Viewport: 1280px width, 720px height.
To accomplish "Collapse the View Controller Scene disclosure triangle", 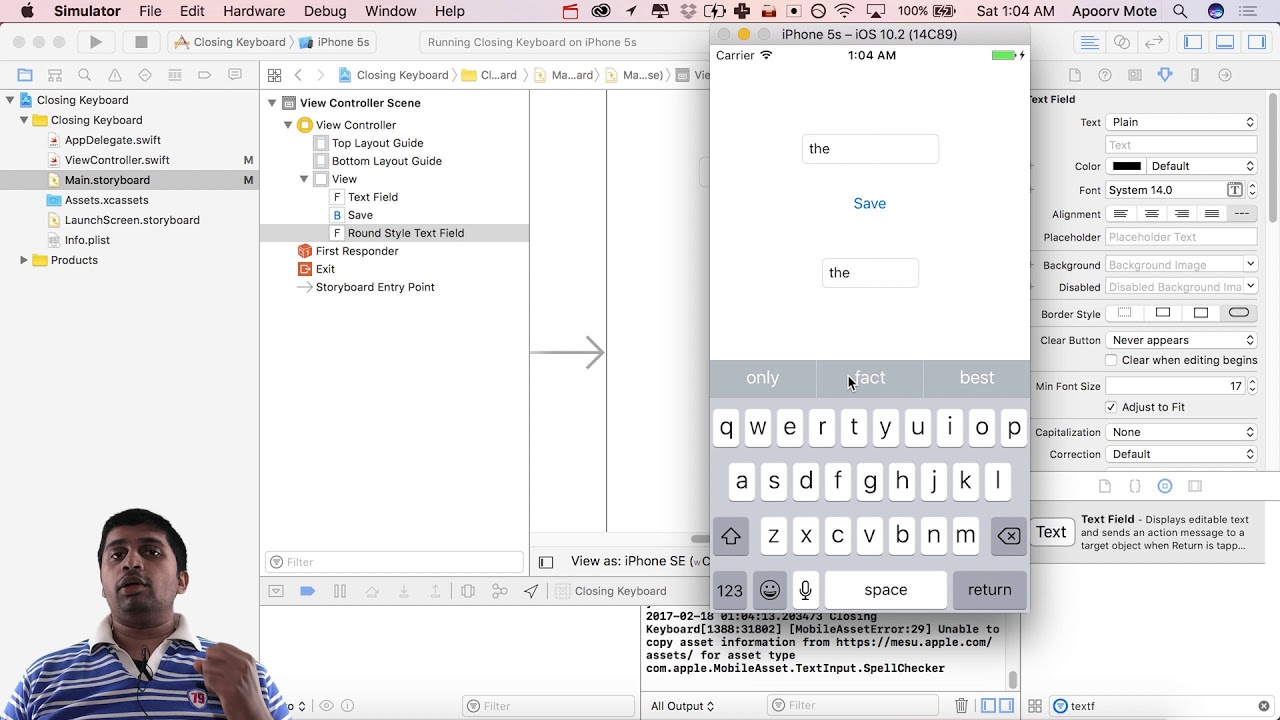I will coord(272,103).
